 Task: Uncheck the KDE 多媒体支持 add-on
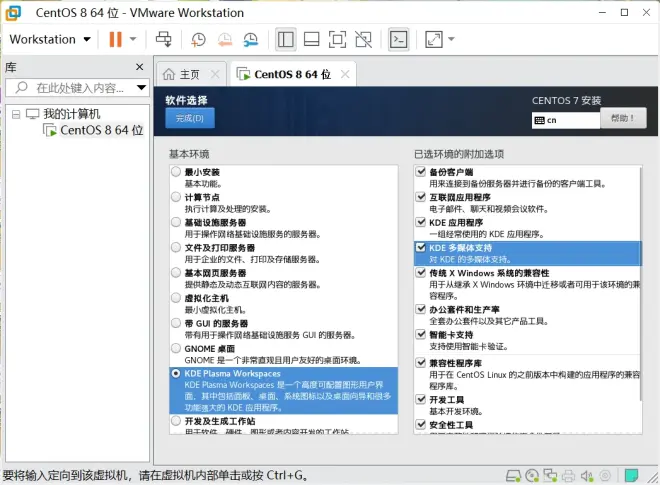(420, 247)
